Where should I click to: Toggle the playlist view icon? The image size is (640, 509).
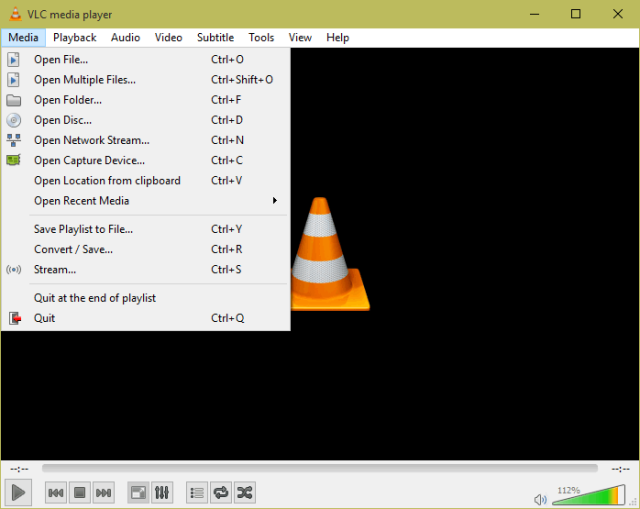click(197, 493)
